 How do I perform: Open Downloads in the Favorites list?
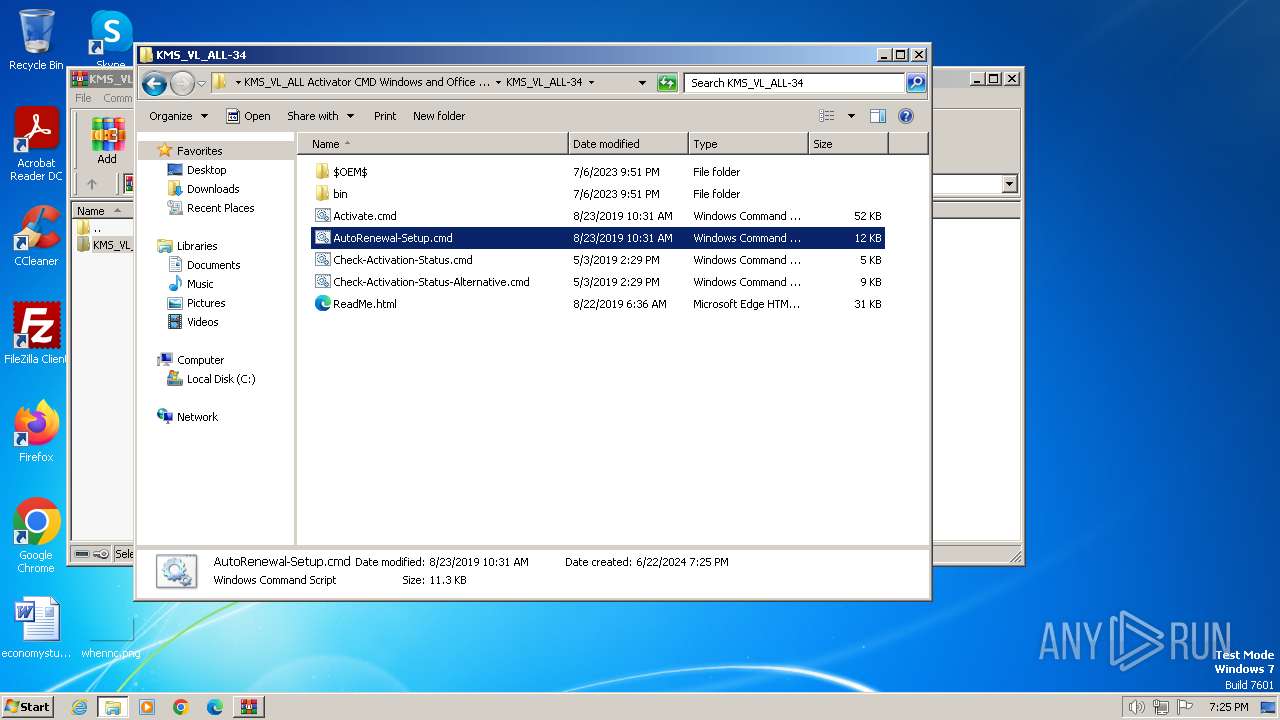click(213, 189)
